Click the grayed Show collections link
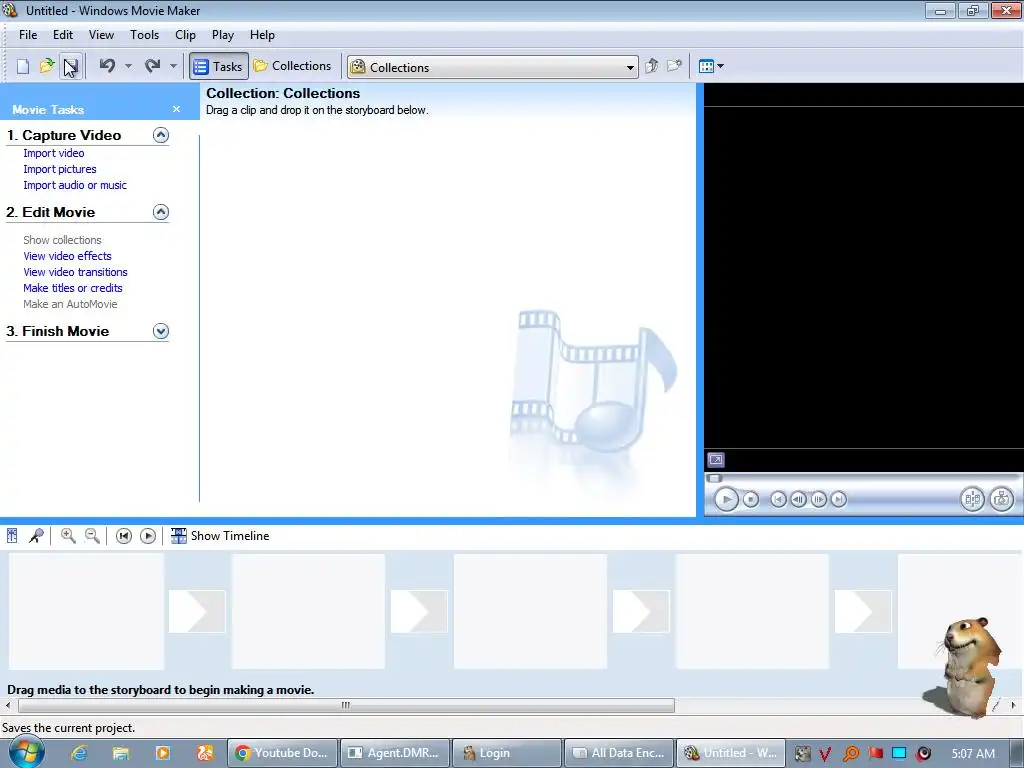The width and height of the screenshot is (1024, 768). click(x=62, y=240)
